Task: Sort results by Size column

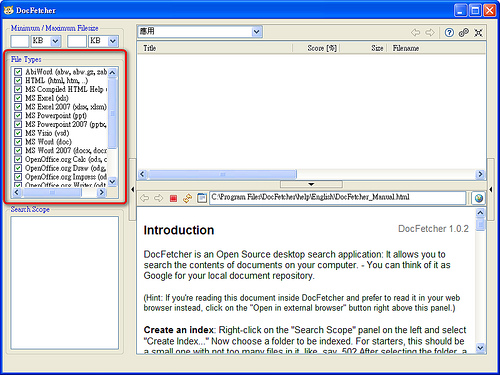Action: click(363, 48)
